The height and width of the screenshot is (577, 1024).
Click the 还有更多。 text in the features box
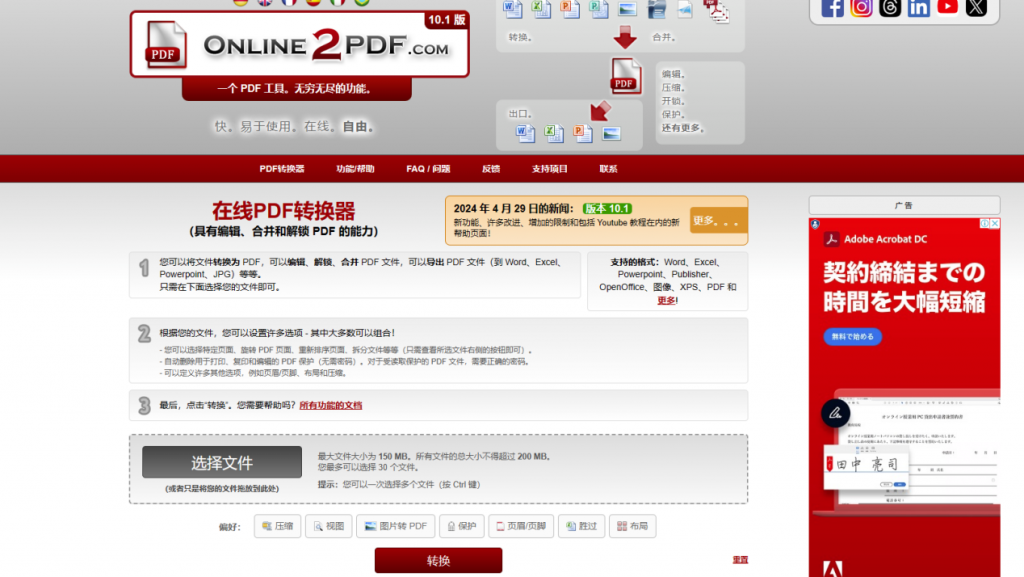click(683, 128)
